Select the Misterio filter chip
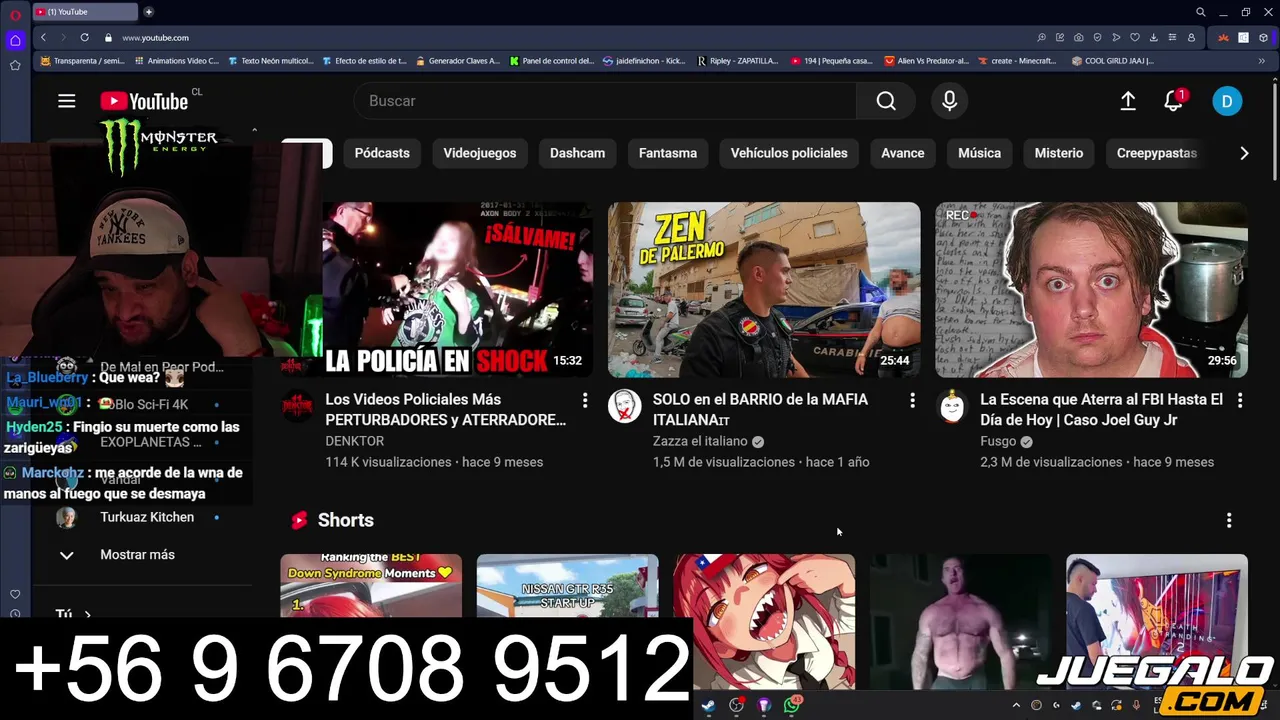The width and height of the screenshot is (1280, 720). (x=1059, y=153)
